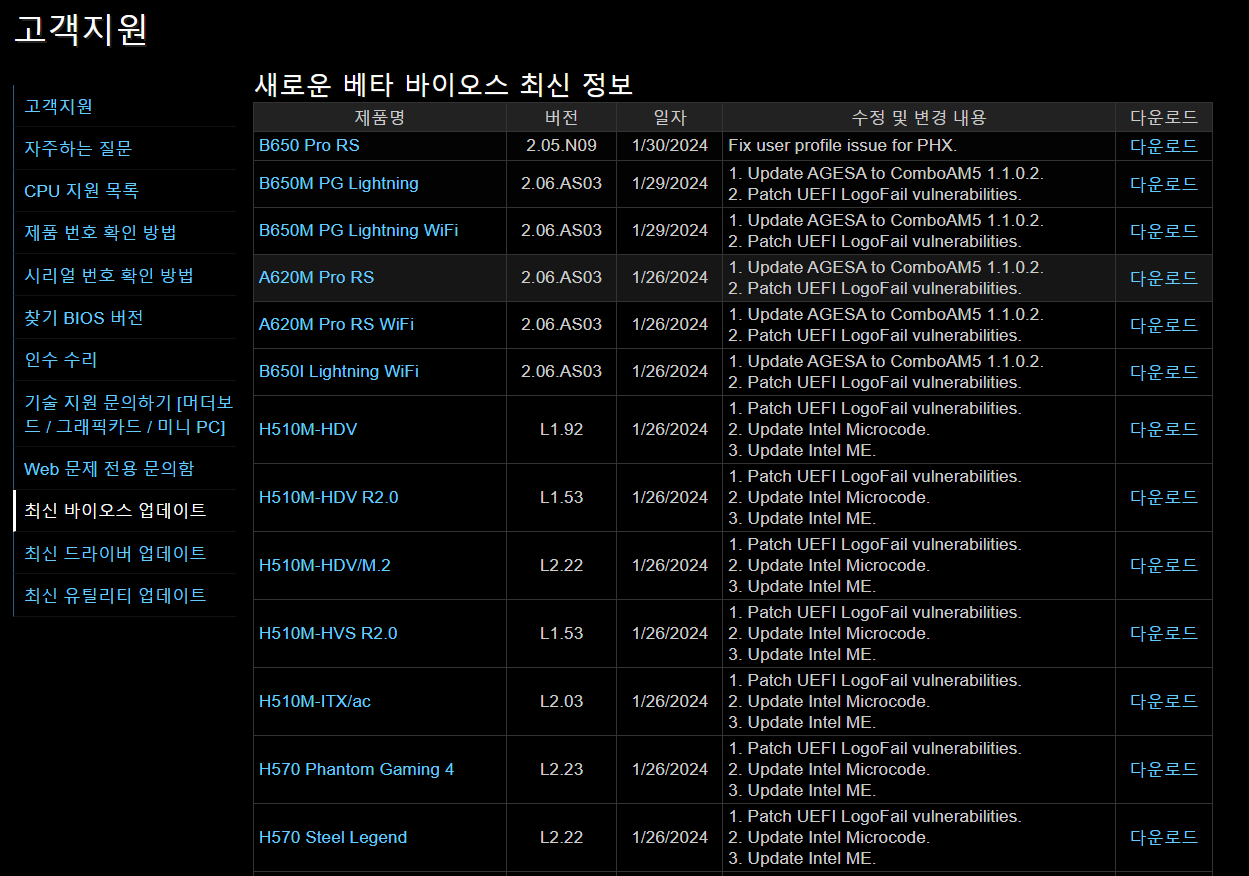Download BIOS for H570 Phantom Gaming 4
Image resolution: width=1249 pixels, height=876 pixels.
(1164, 769)
